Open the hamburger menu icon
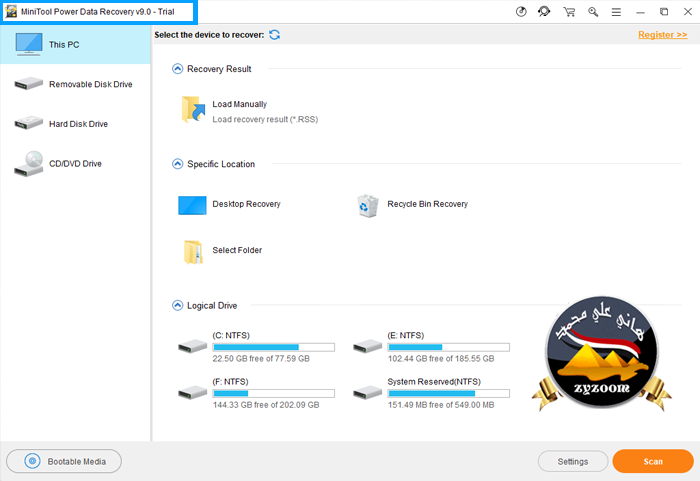The height and width of the screenshot is (481, 700). (x=616, y=13)
